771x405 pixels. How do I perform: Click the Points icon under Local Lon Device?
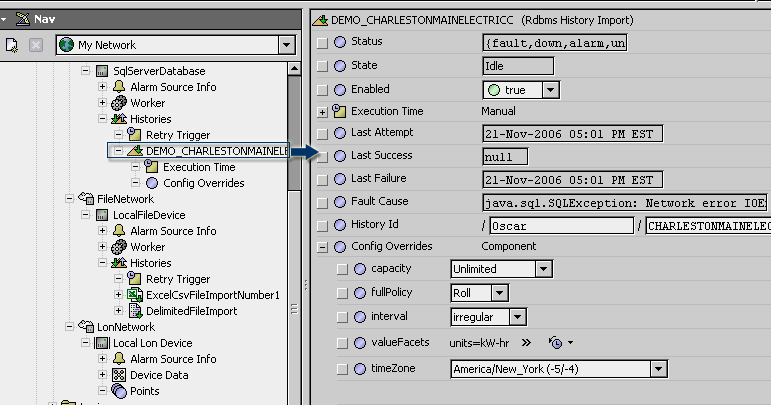pos(120,391)
